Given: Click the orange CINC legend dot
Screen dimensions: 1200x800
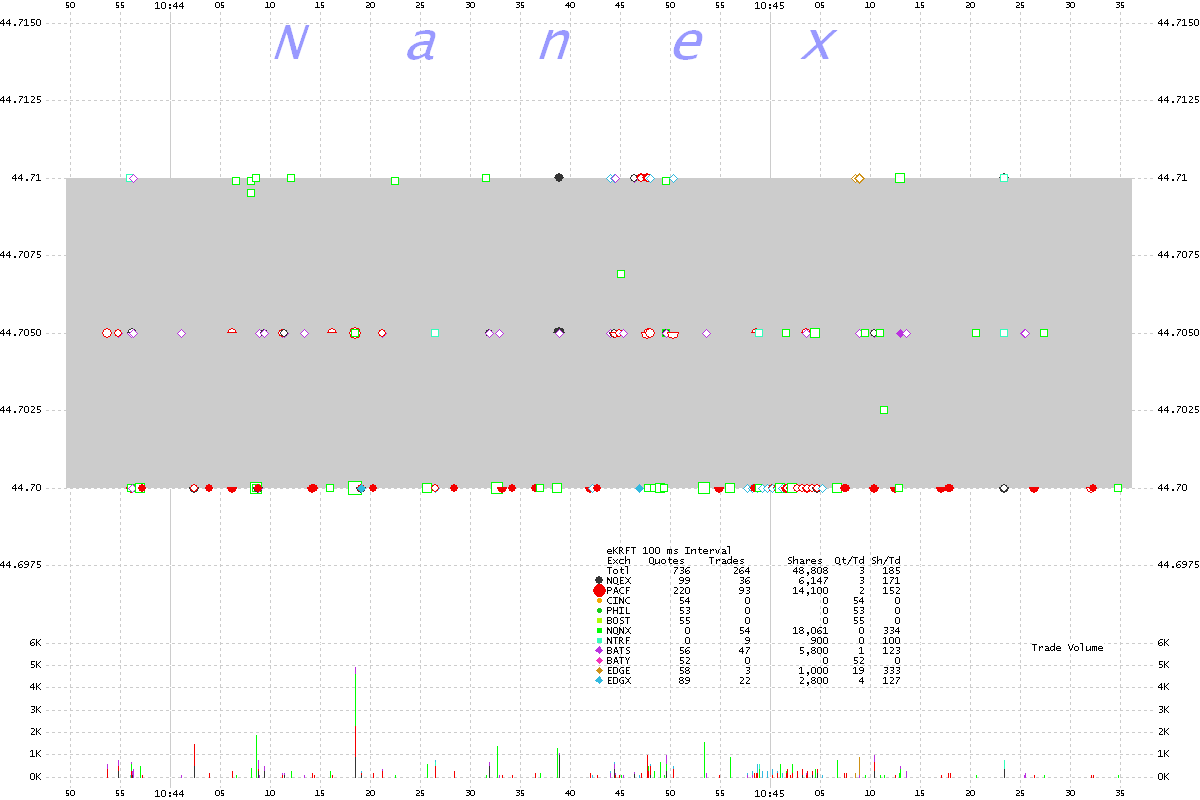Looking at the screenshot, I should point(599,600).
